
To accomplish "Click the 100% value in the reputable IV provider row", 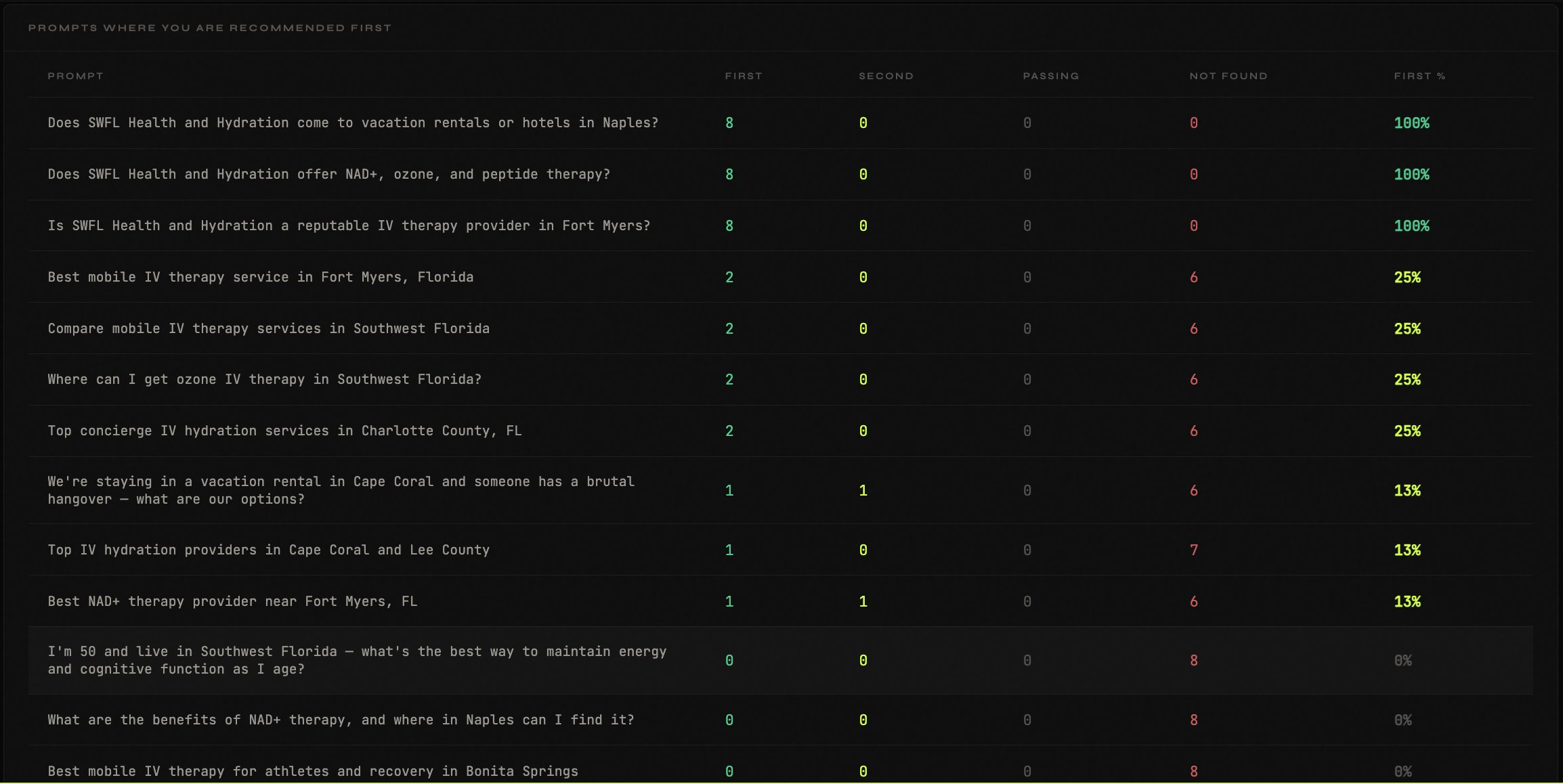I will 1411,225.
